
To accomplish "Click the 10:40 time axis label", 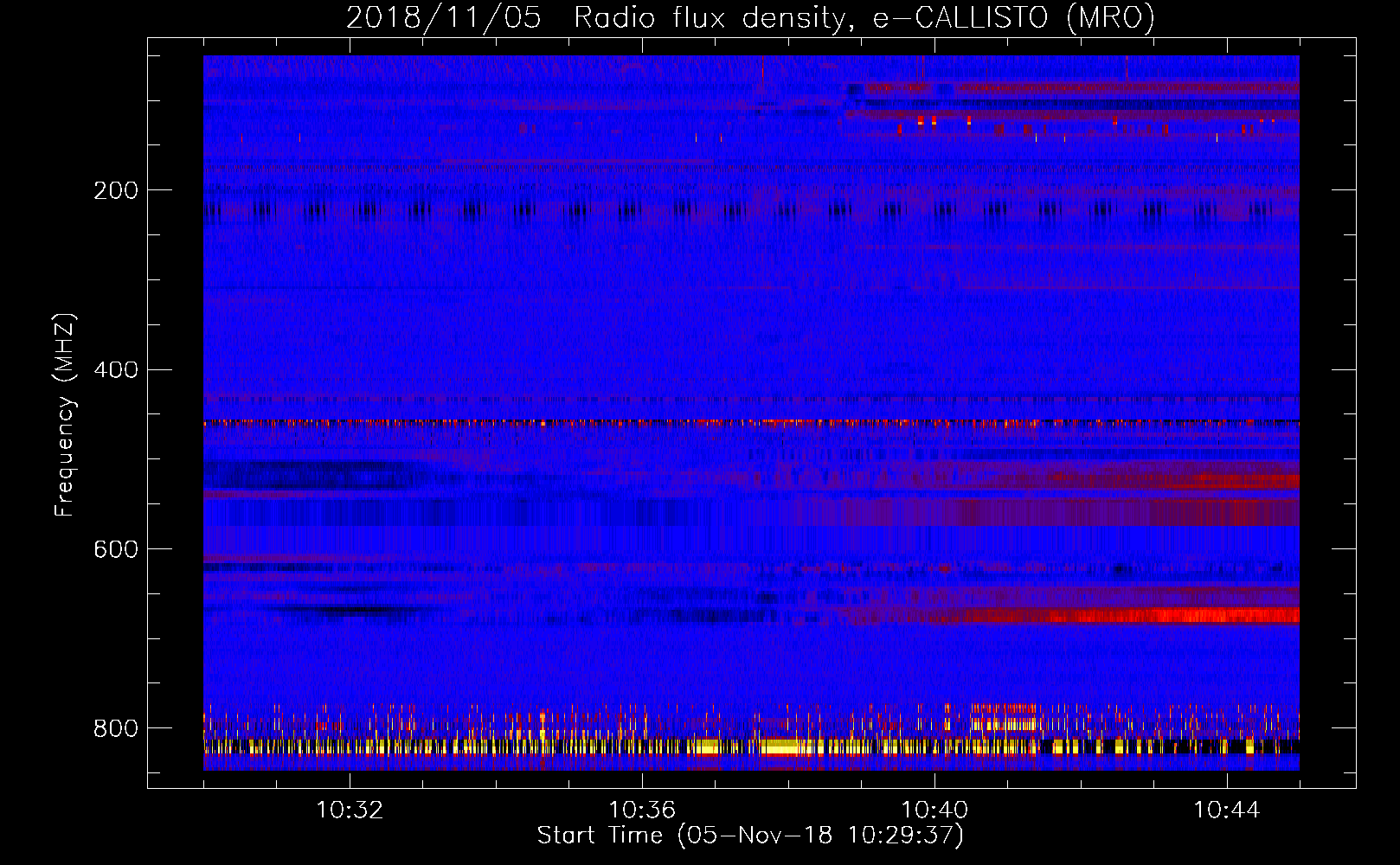I will [x=934, y=811].
